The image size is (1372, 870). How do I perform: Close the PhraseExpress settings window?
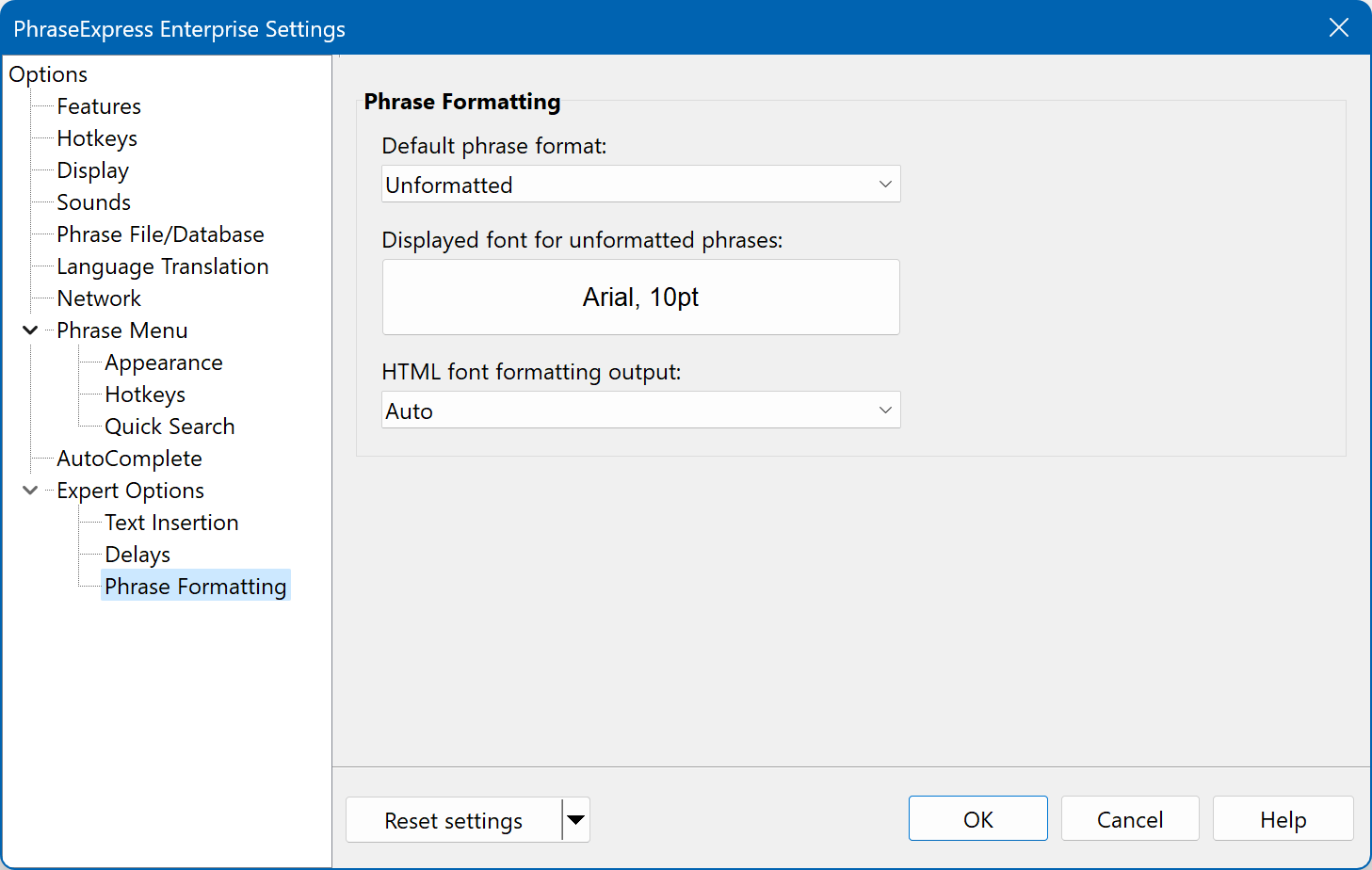pos(1338,28)
